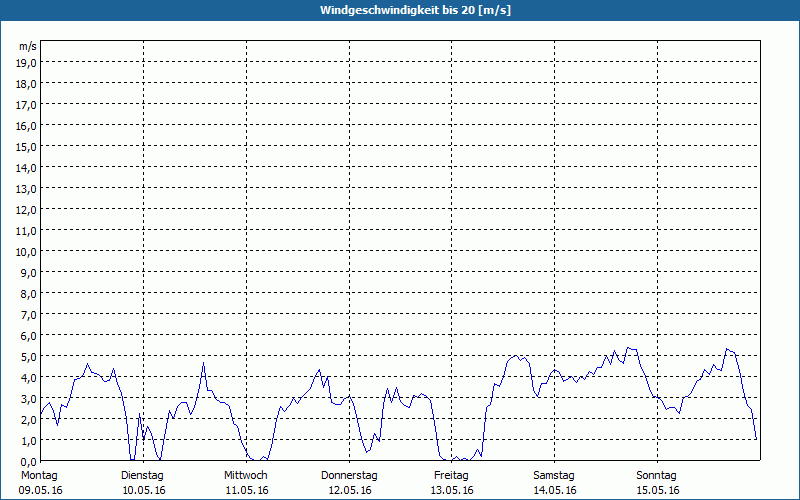This screenshot has height=500, width=800.
Task: Click the '13,0' y-axis label
Action: point(26,189)
